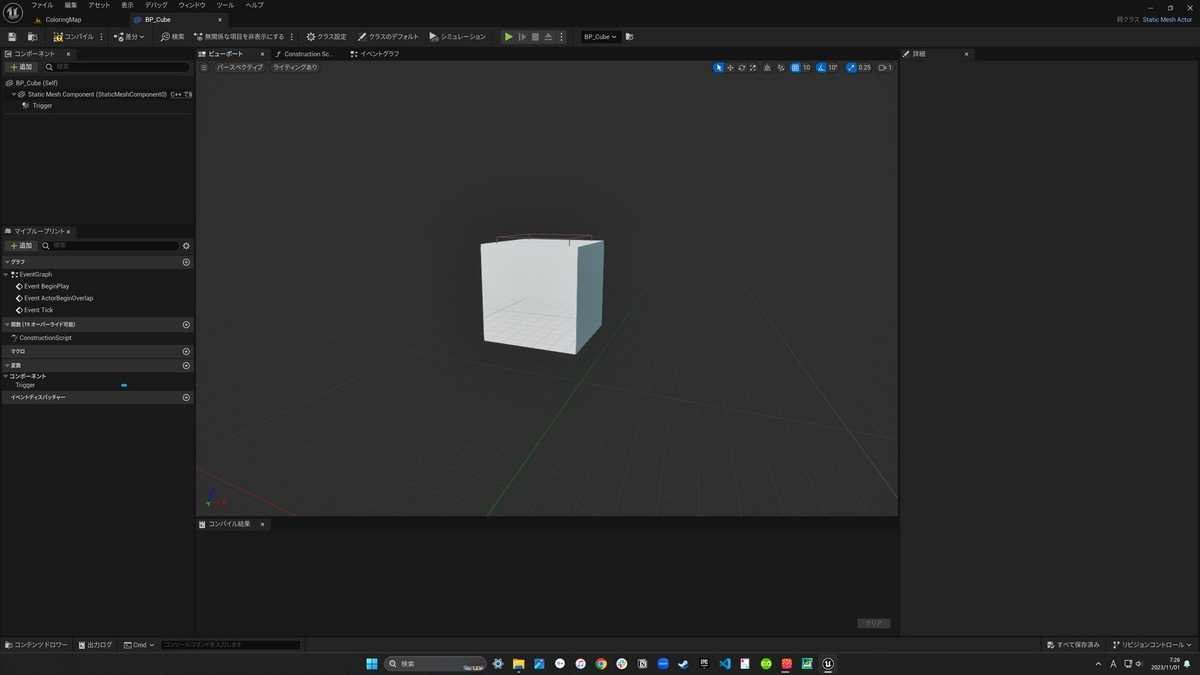Toggle surface snapping icon

pyautogui.click(x=781, y=67)
